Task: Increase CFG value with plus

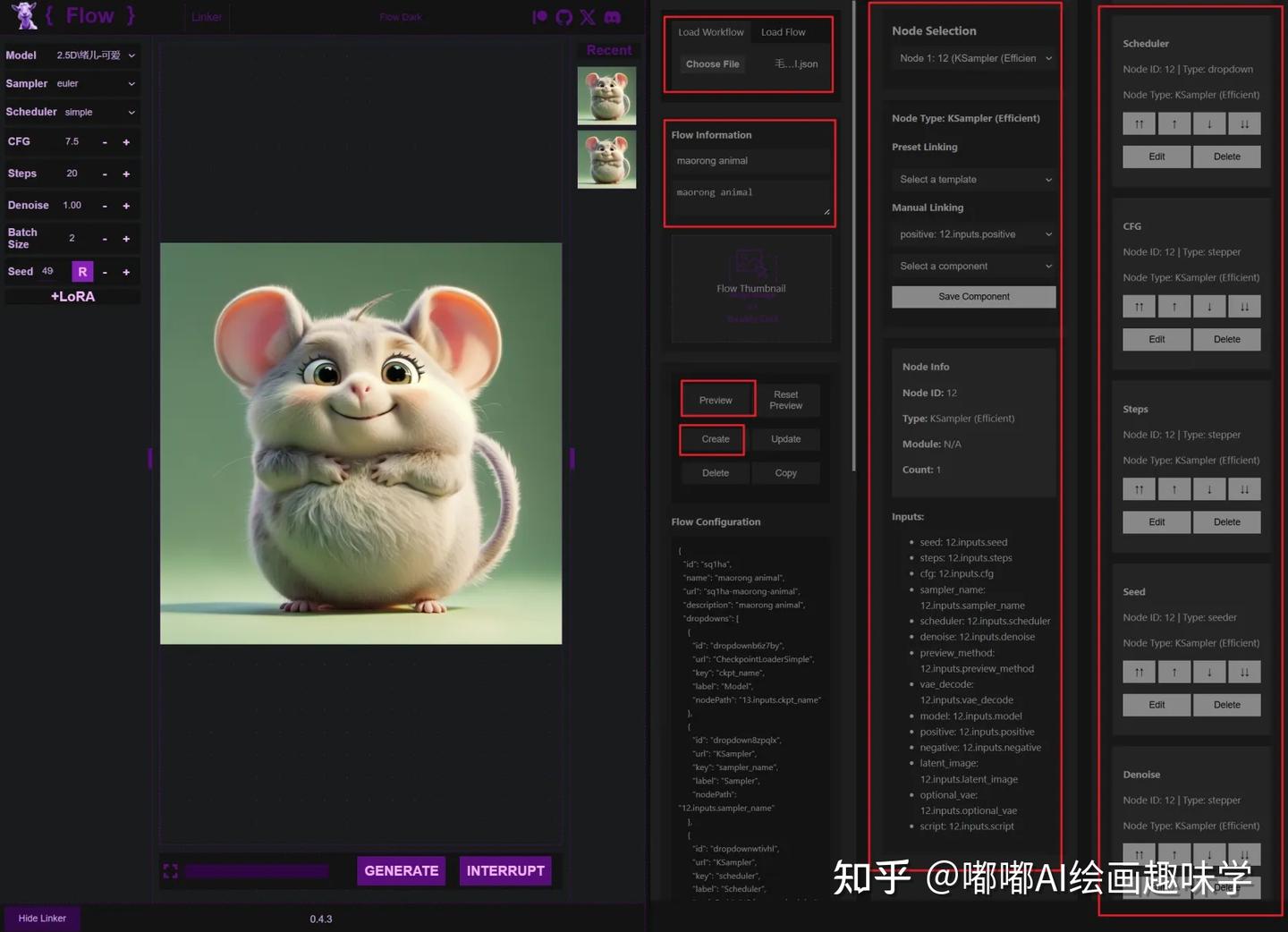Action: [x=126, y=142]
